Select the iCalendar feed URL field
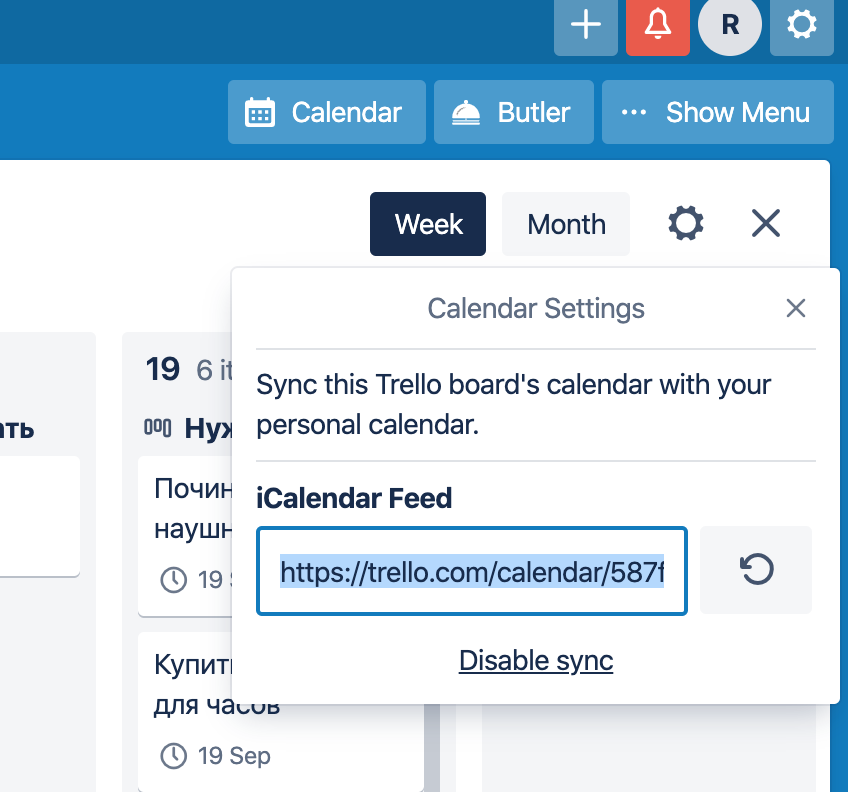Image resolution: width=848 pixels, height=792 pixels. [x=472, y=571]
